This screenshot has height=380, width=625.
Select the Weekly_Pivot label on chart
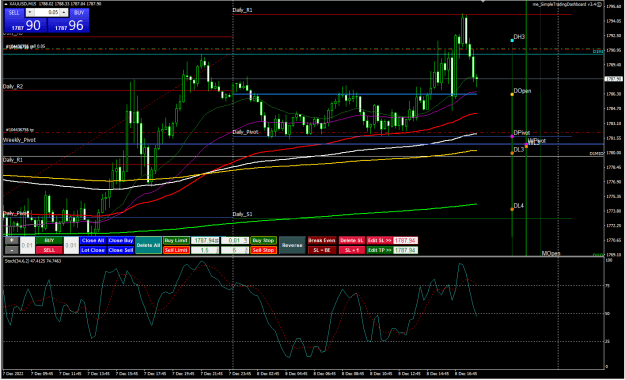(x=19, y=140)
